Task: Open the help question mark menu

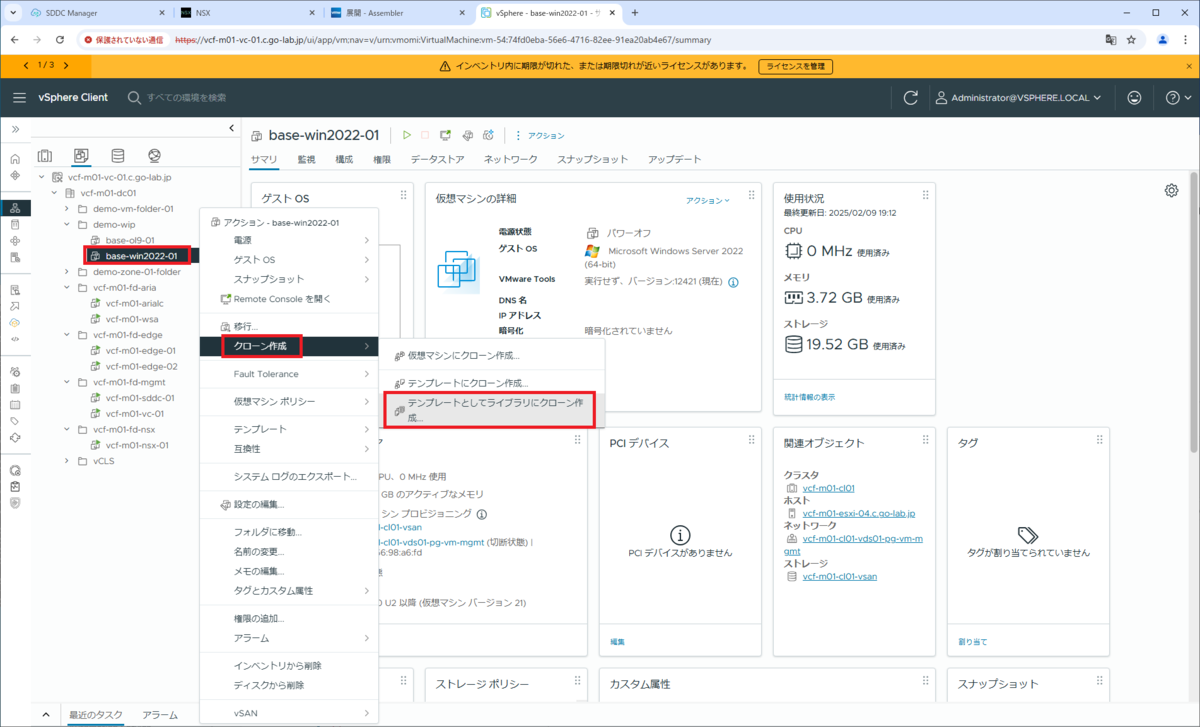Action: click(1178, 97)
